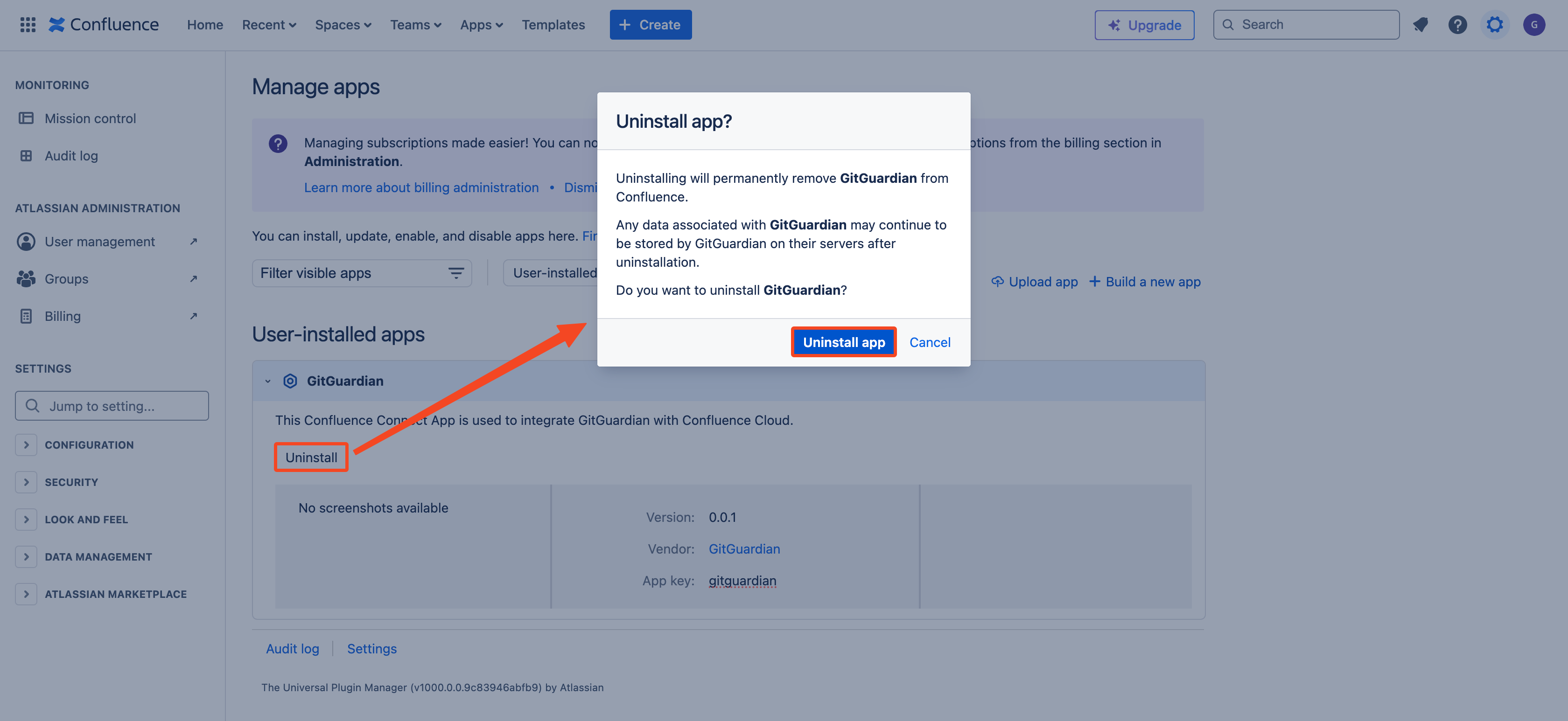Open Audit log in sidebar

71,156
